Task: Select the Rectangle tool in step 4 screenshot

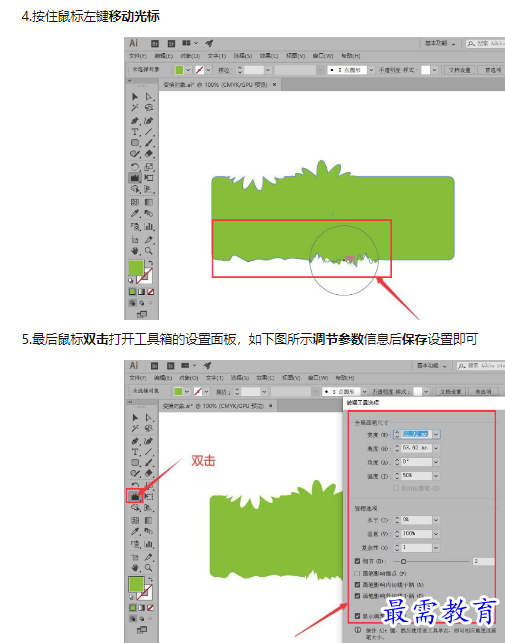Action: 135,143
